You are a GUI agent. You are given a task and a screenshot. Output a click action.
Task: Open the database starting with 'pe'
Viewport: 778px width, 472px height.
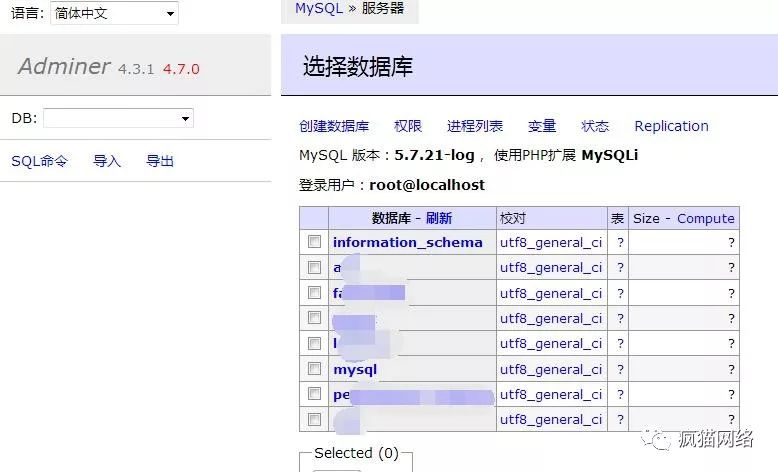413,396
